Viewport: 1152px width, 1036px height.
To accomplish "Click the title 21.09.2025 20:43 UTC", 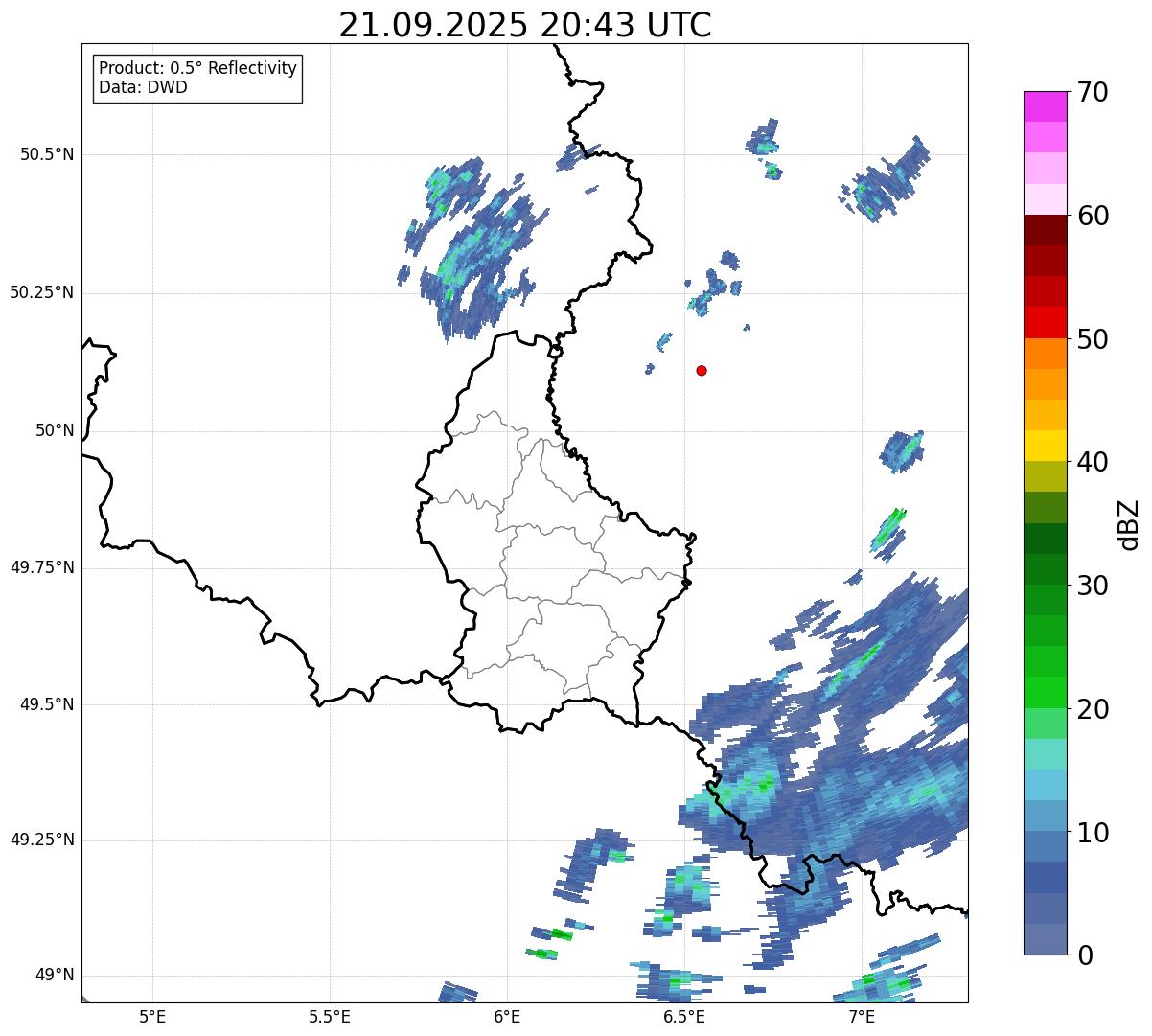I will (525, 25).
